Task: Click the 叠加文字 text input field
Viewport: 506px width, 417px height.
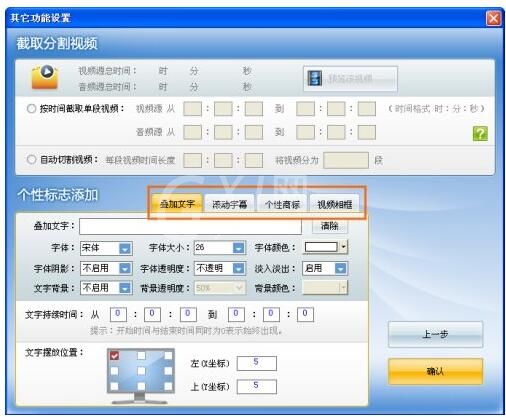Action: (190, 227)
